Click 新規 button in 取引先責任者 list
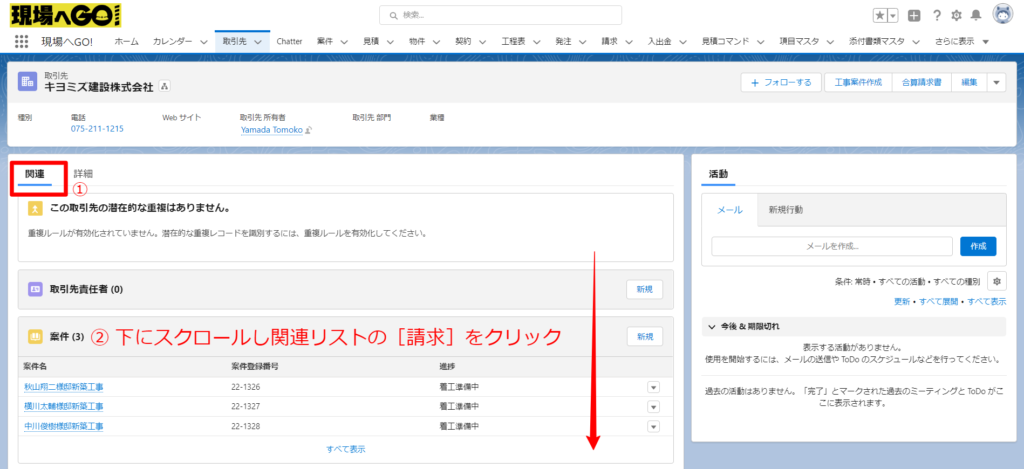The image size is (1024, 469). pyautogui.click(x=645, y=289)
